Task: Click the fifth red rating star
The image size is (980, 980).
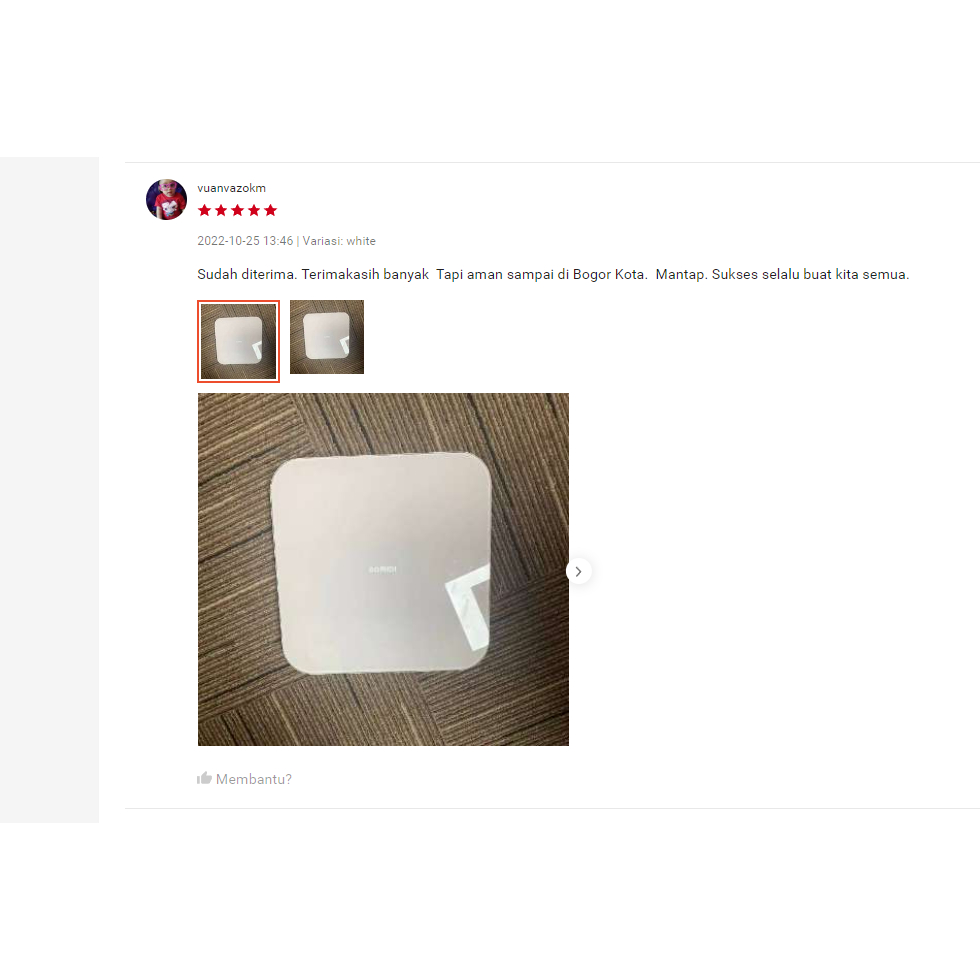Action: click(x=270, y=211)
